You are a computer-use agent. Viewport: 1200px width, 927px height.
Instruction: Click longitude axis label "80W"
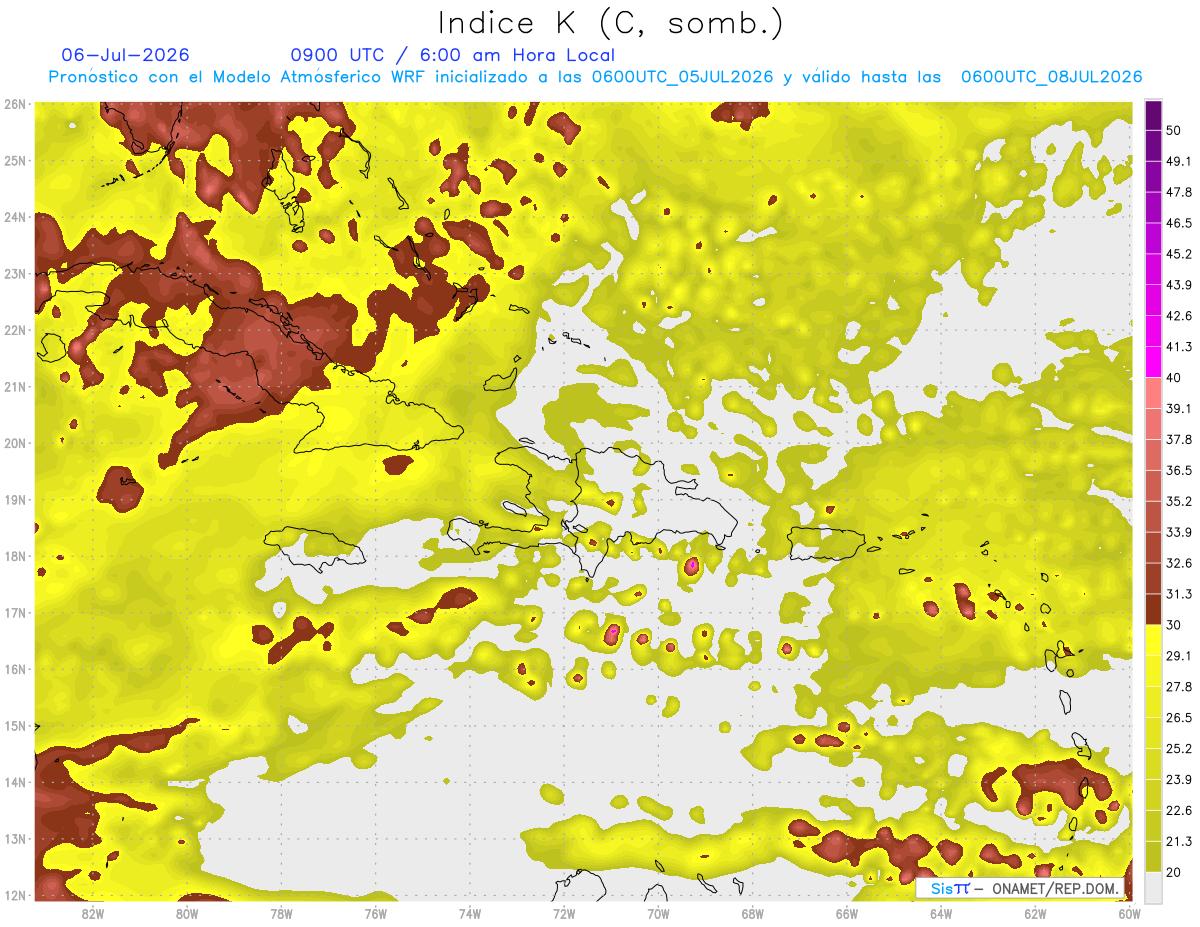[x=187, y=913]
